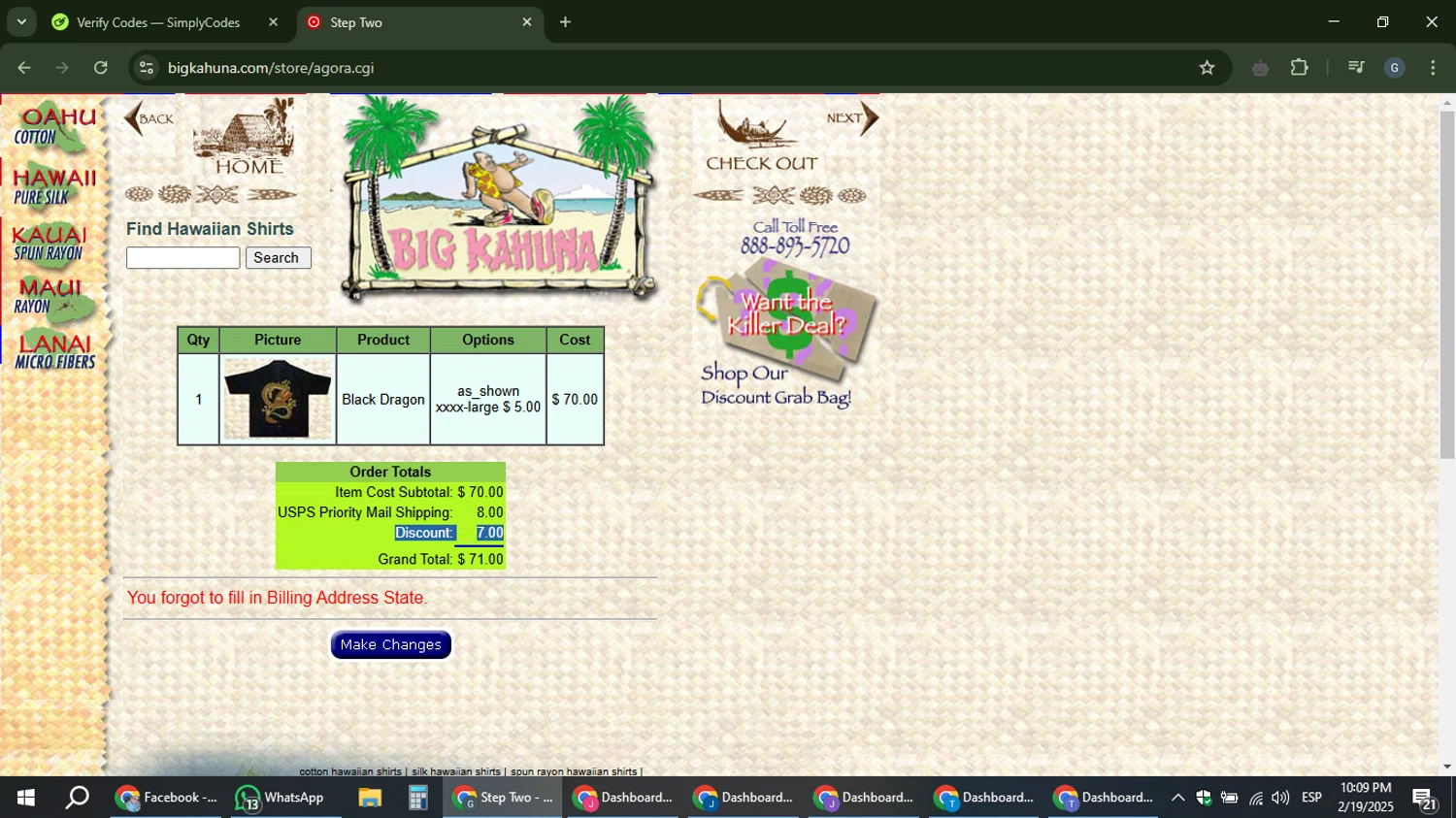The width and height of the screenshot is (1456, 818).
Task: Open spun rayon hawaiian shirts footer link
Action: pos(574,771)
